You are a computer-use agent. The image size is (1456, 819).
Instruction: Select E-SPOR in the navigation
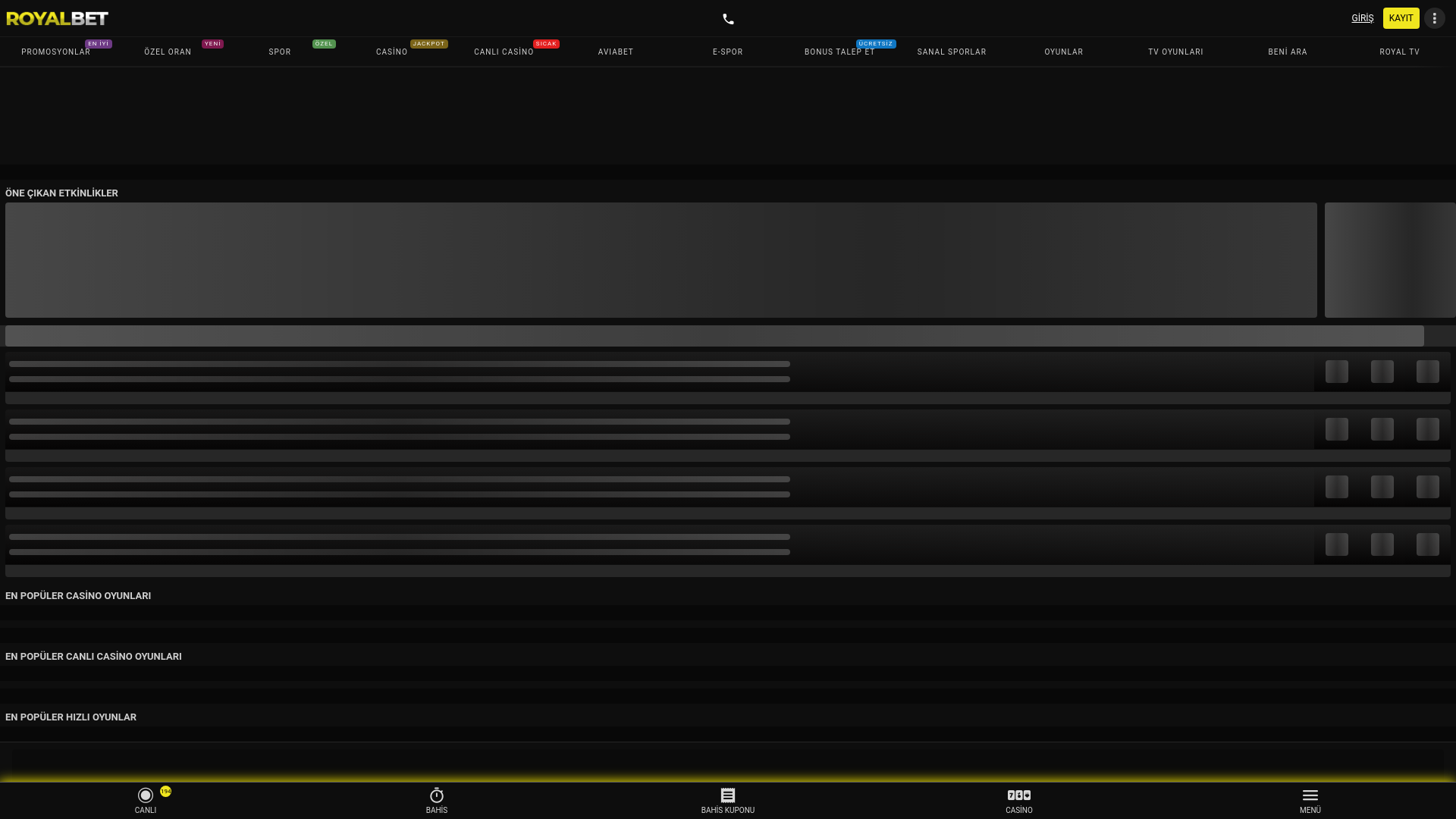[728, 52]
